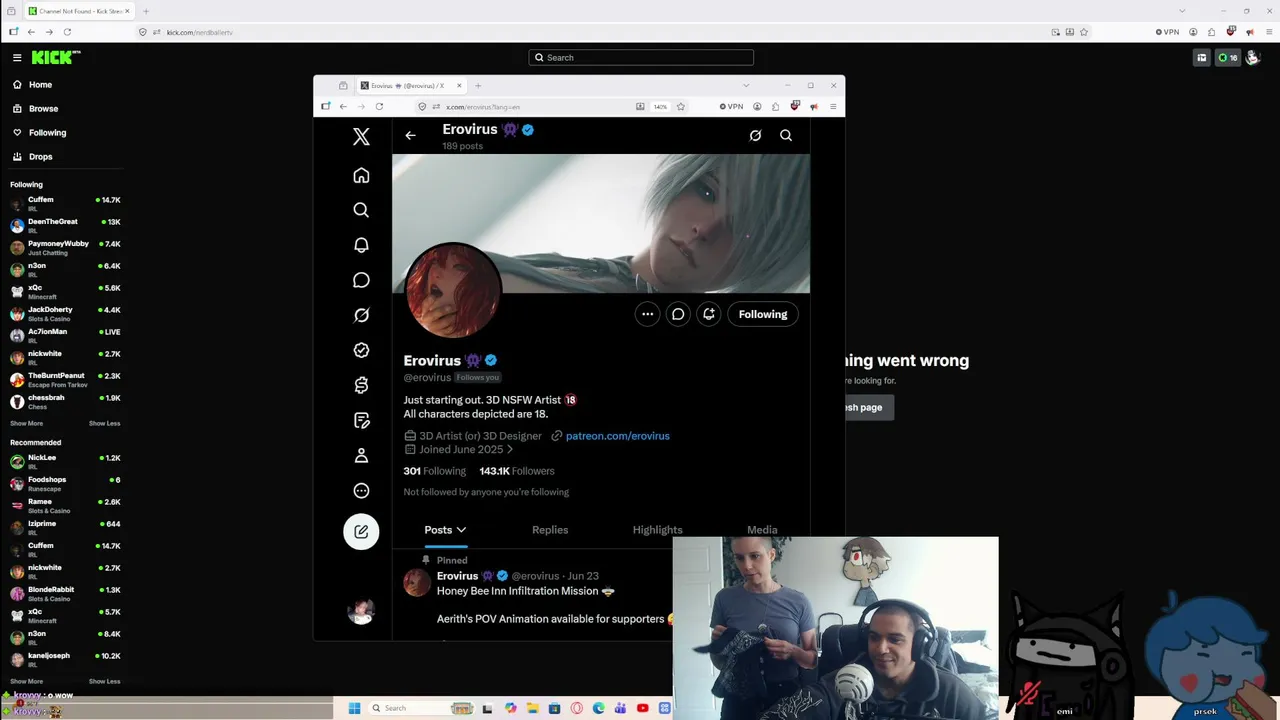
Task: Open Erovirus profile picture
Action: pyautogui.click(x=453, y=292)
